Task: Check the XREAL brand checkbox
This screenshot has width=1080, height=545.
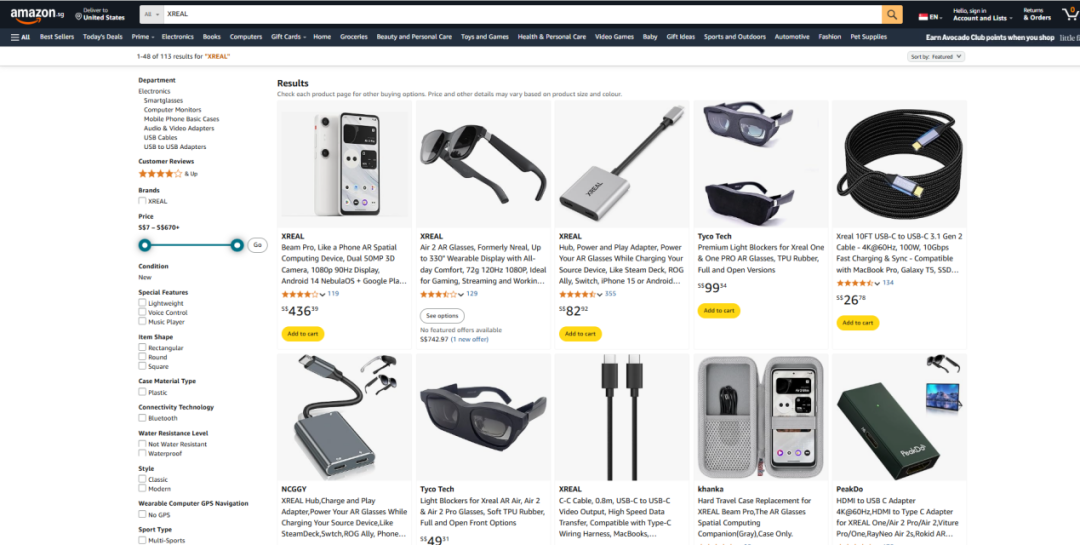Action: (x=142, y=201)
